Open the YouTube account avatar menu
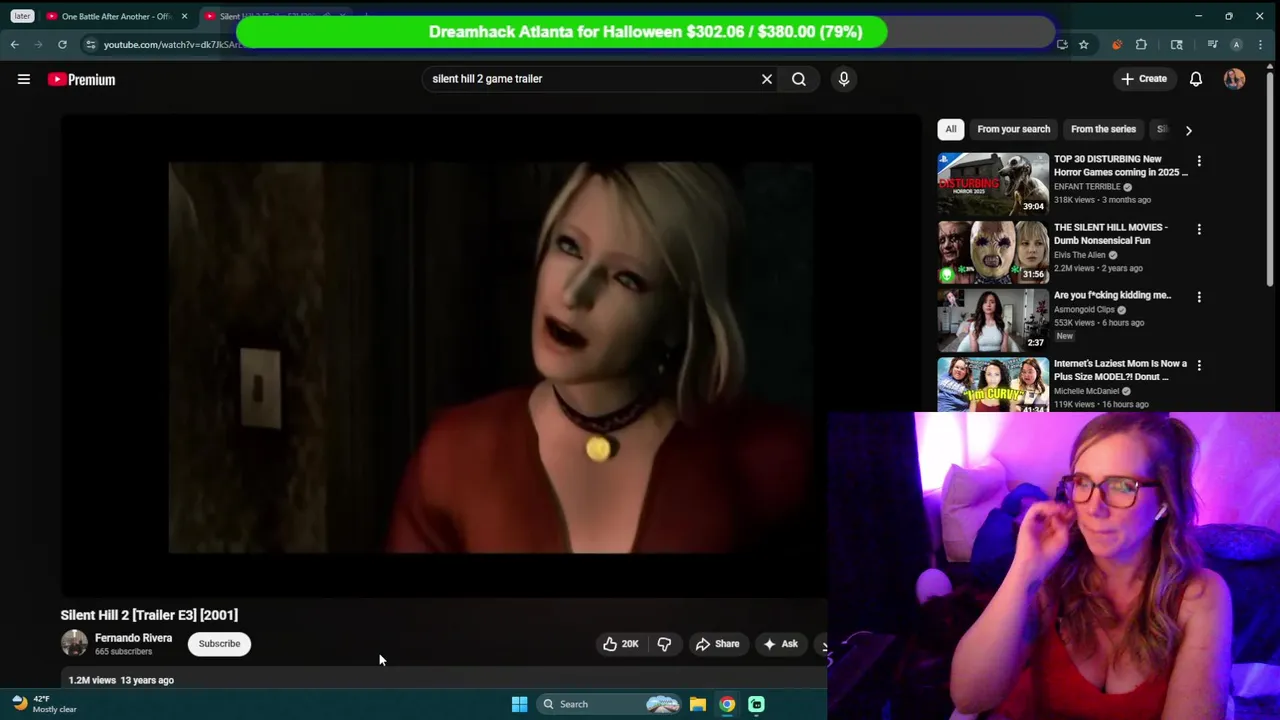Image resolution: width=1280 pixels, height=720 pixels. [1235, 79]
